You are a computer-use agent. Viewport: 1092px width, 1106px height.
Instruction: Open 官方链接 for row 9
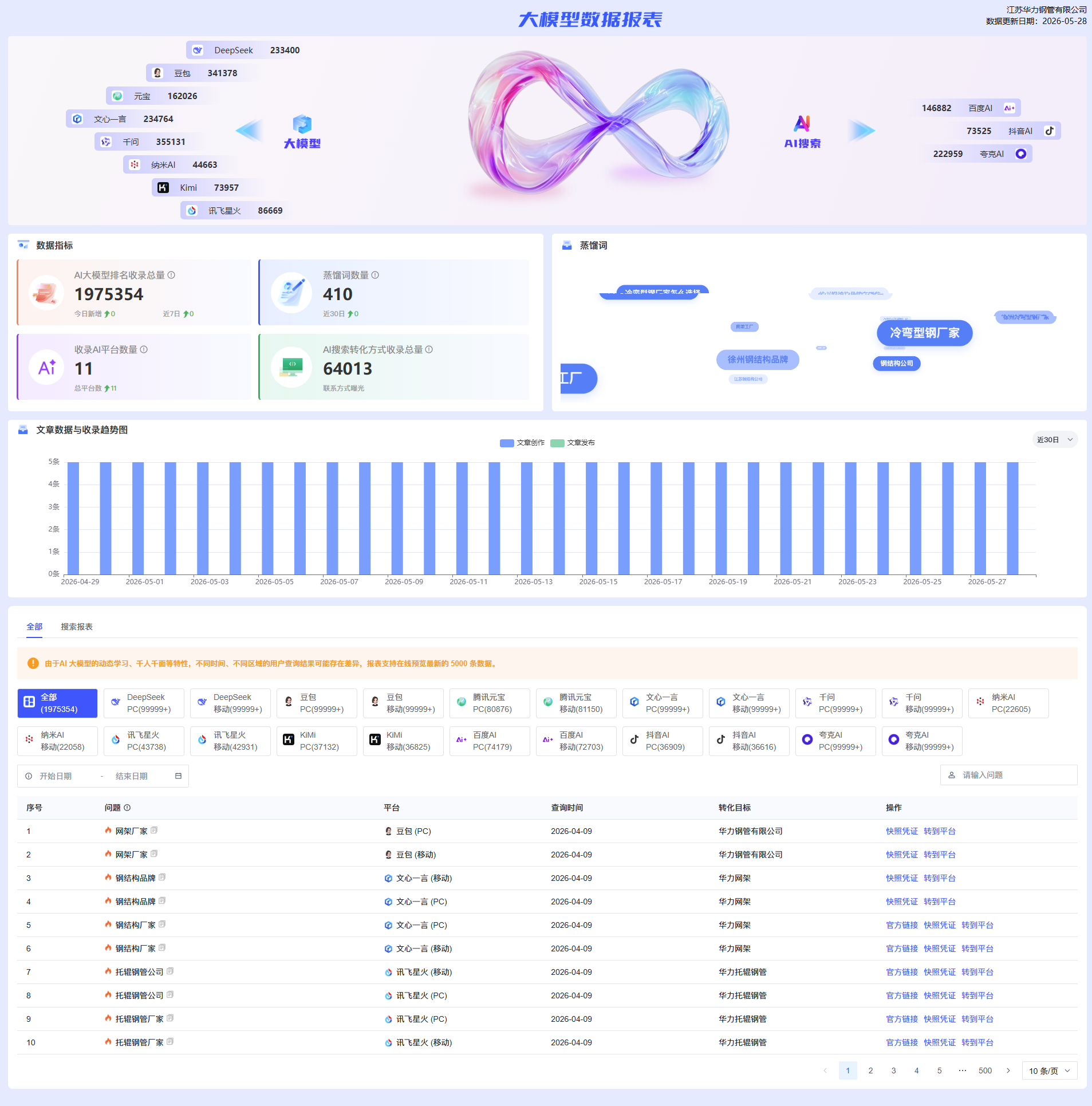[x=902, y=1019]
